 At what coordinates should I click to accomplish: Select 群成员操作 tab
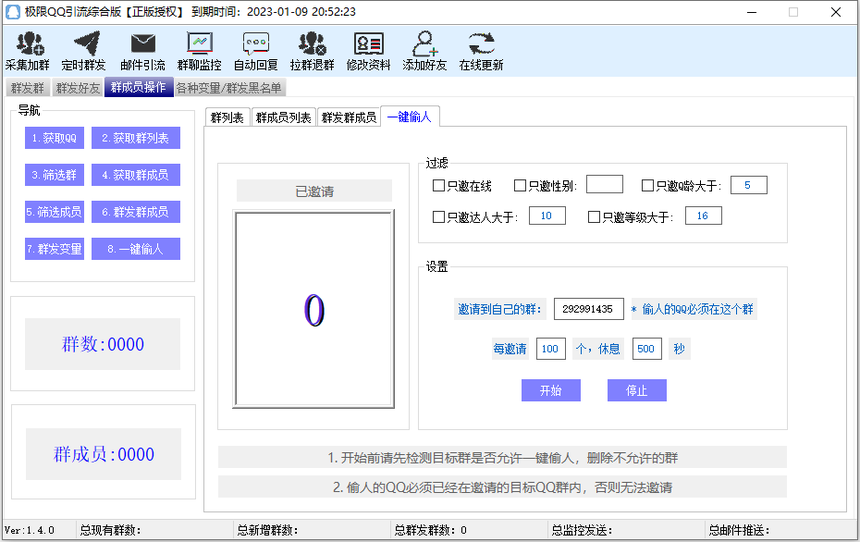[138, 87]
